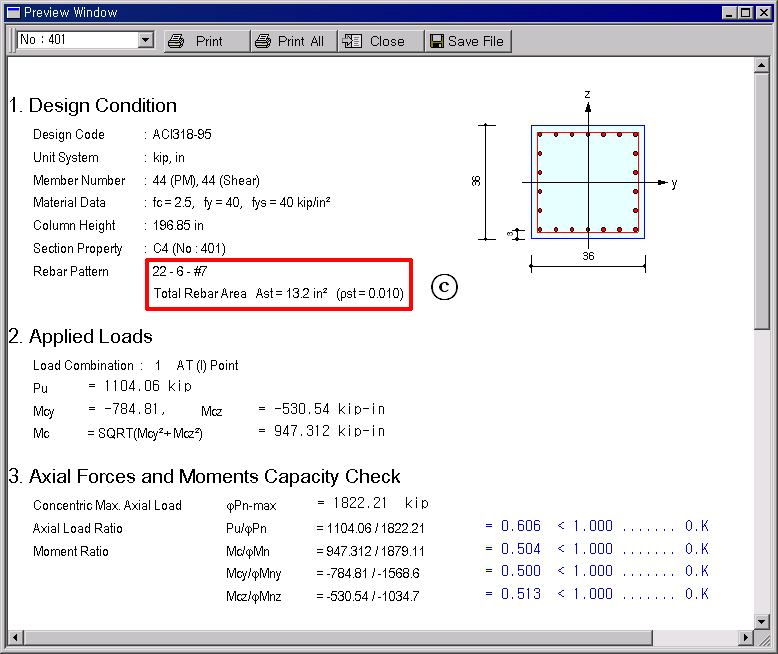
Task: Click the circled C annotation marker
Action: pos(444,287)
